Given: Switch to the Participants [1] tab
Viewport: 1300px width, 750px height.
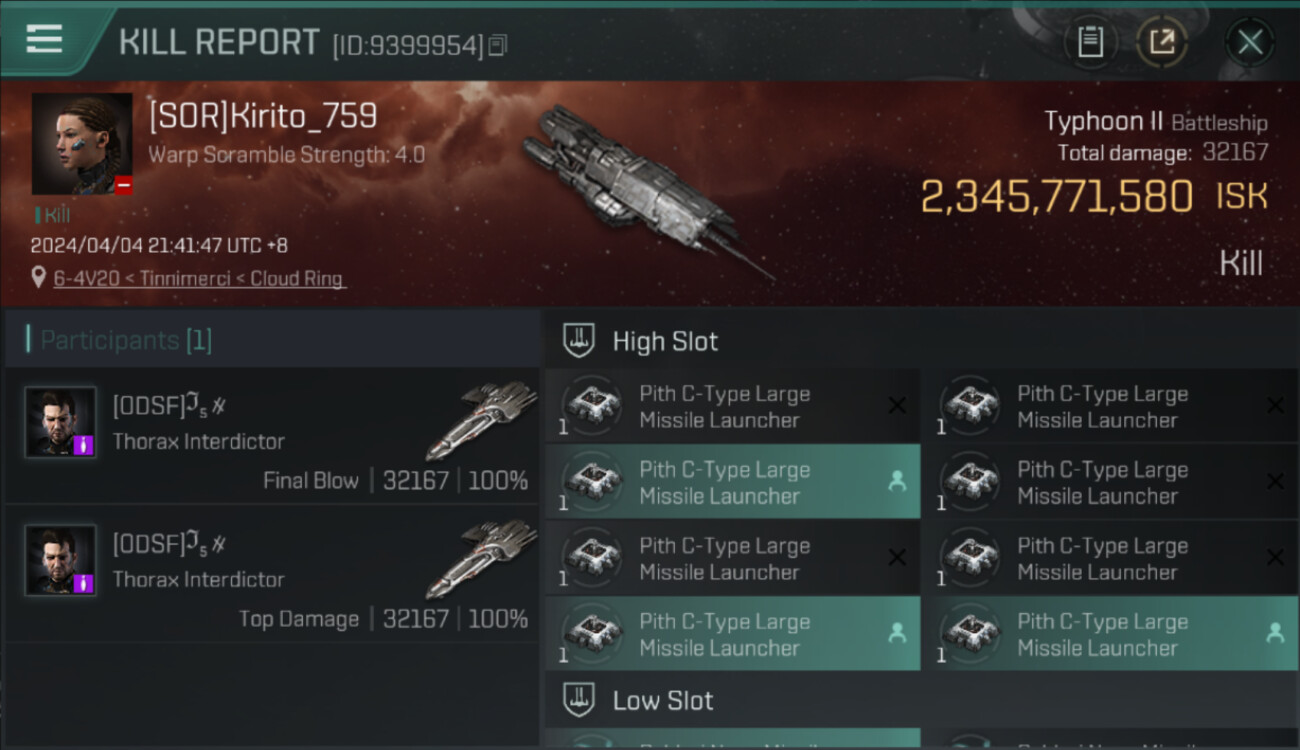Looking at the screenshot, I should pyautogui.click(x=126, y=340).
